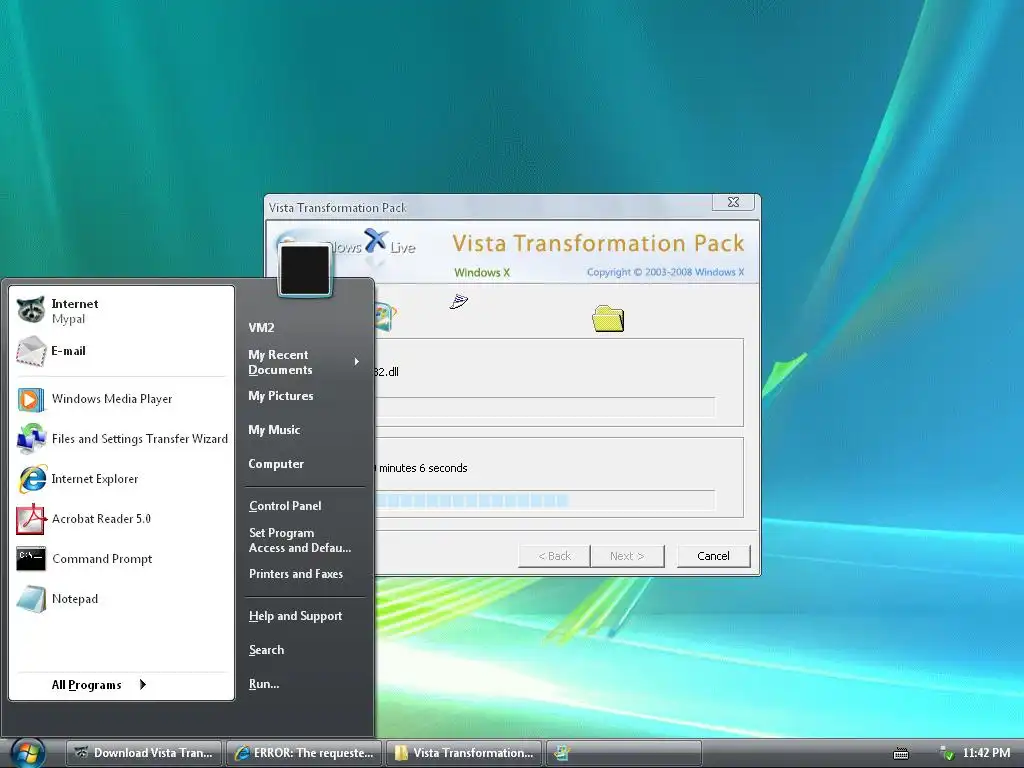Click the Windows X link in header
This screenshot has height=768, width=1024.
click(x=482, y=272)
